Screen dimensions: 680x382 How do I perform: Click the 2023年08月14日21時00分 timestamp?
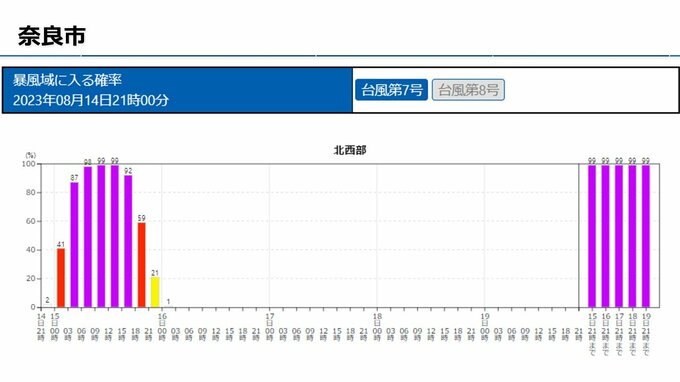[x=91, y=101]
